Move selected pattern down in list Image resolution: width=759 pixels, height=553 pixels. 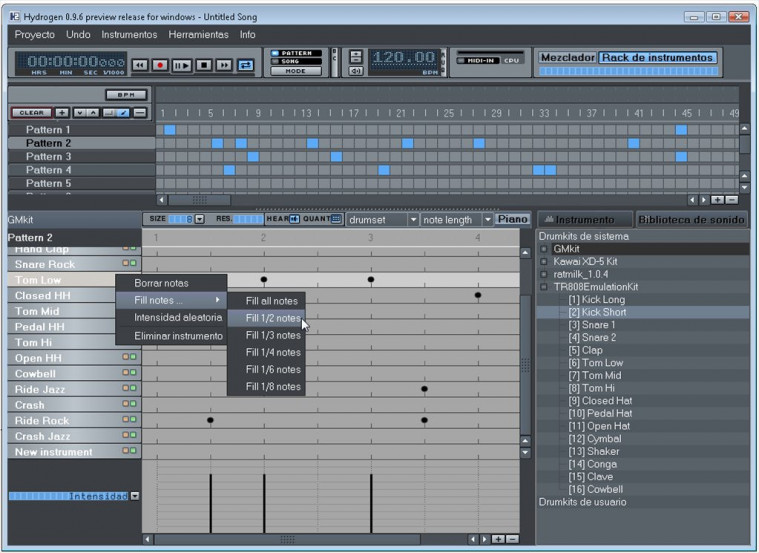[x=79, y=113]
